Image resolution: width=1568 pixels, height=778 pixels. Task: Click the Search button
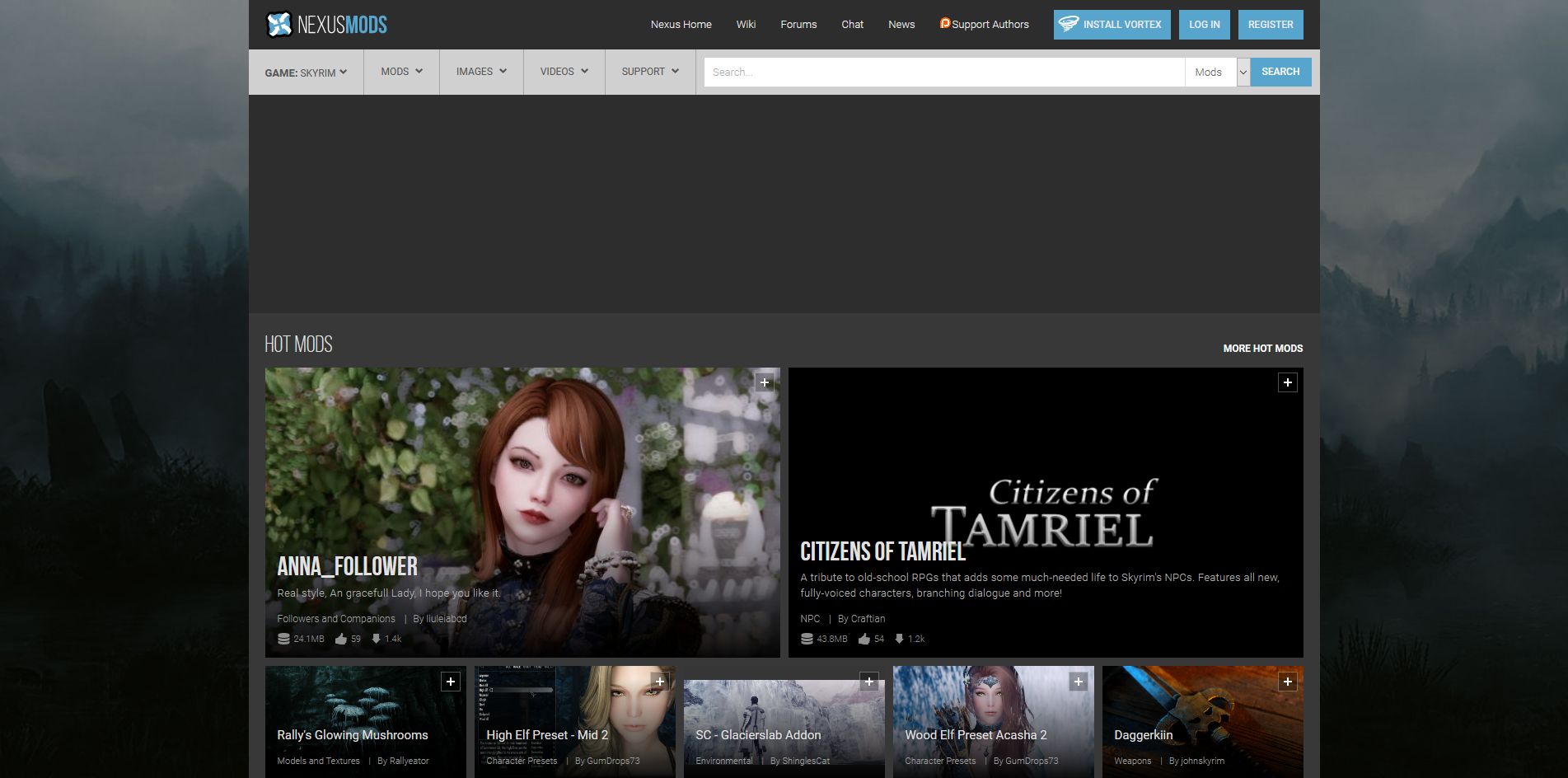click(1280, 72)
